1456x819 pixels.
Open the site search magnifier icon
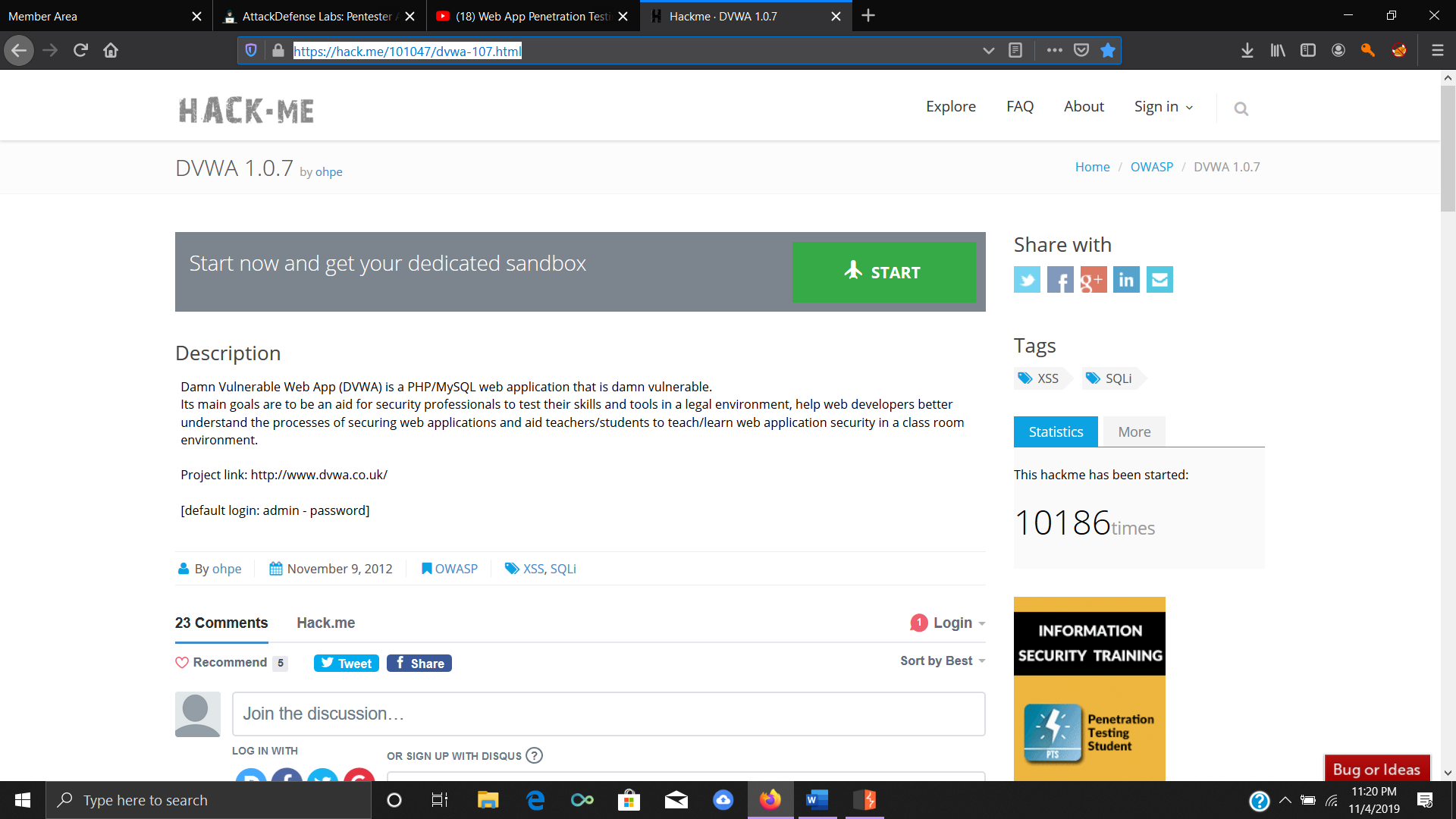click(x=1241, y=109)
